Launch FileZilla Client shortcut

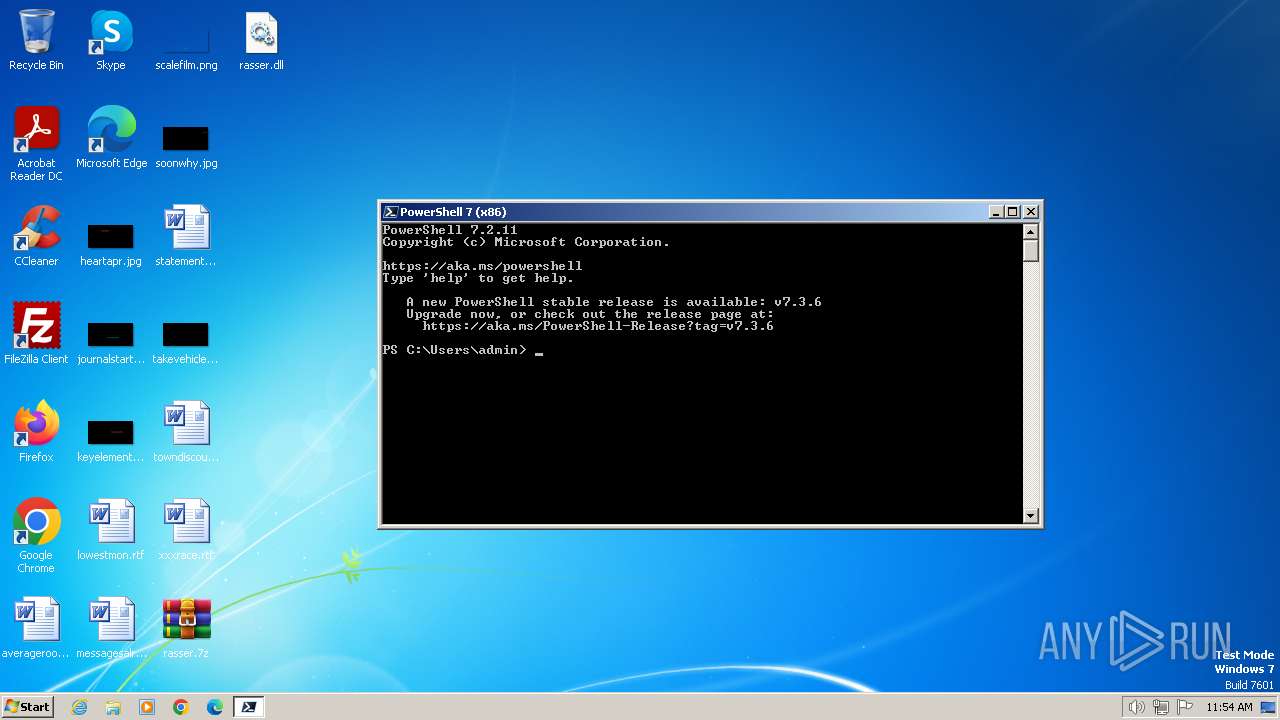(36, 334)
